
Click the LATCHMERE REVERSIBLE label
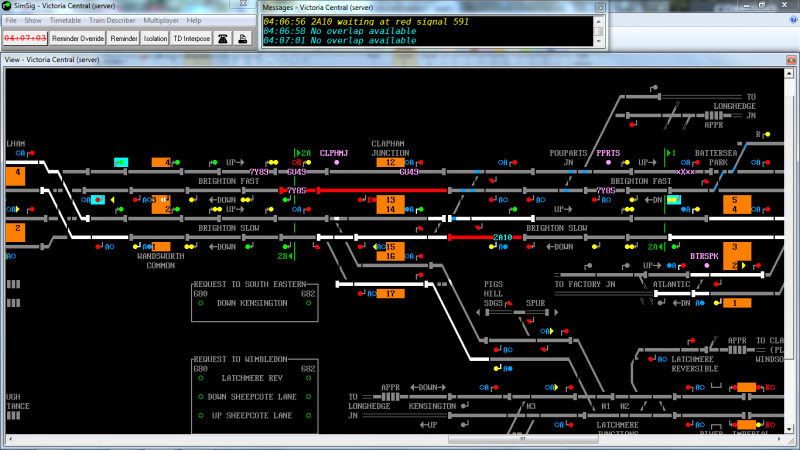click(x=695, y=364)
